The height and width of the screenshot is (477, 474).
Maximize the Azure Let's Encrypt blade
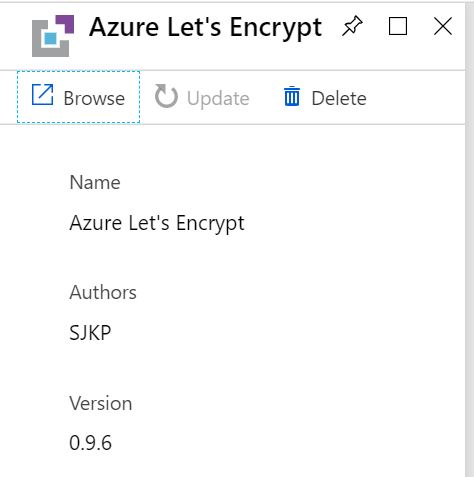click(x=398, y=26)
